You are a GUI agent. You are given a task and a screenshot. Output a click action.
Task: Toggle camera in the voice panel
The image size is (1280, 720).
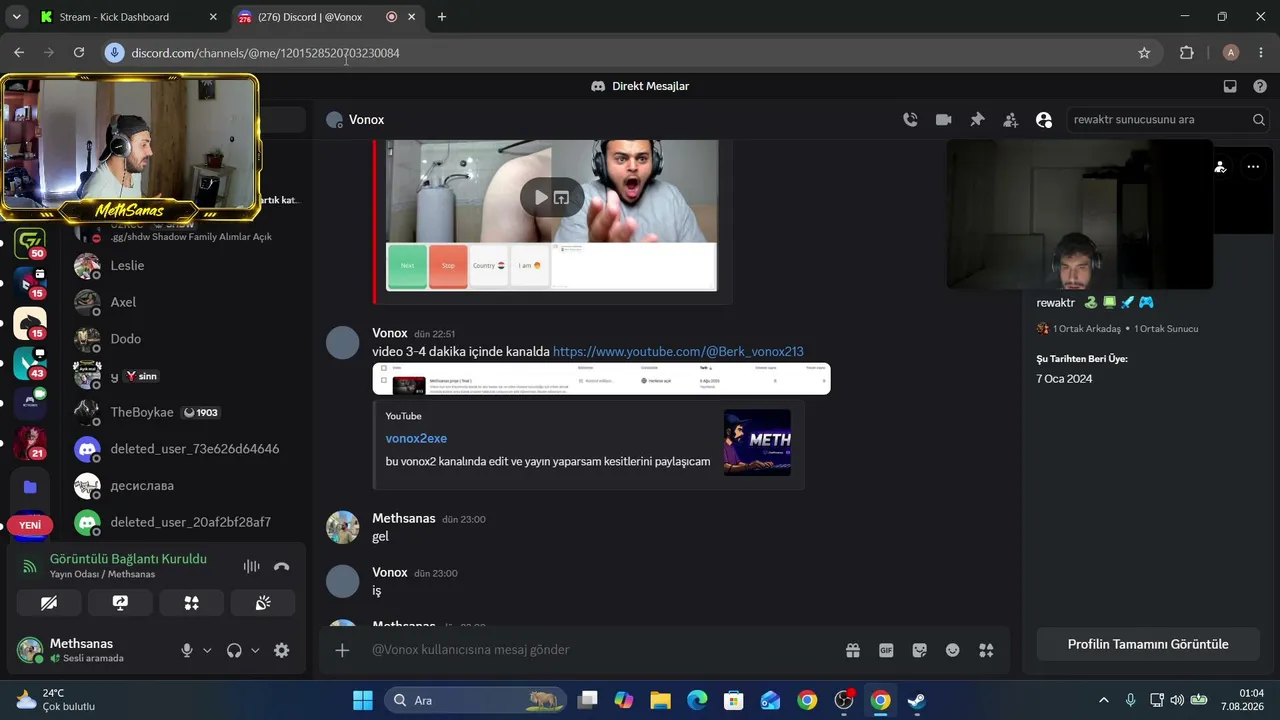[49, 603]
